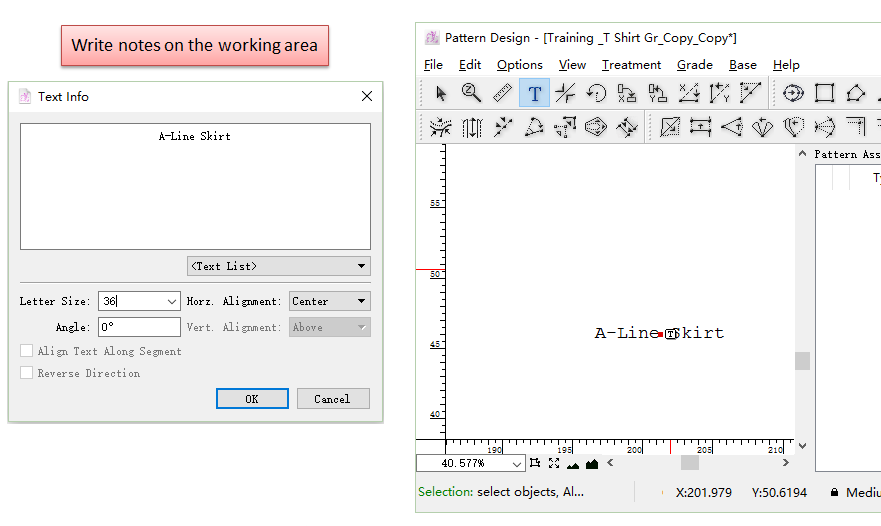Open the zoom percentage dropdown
This screenshot has height=526, width=881.
(x=517, y=464)
